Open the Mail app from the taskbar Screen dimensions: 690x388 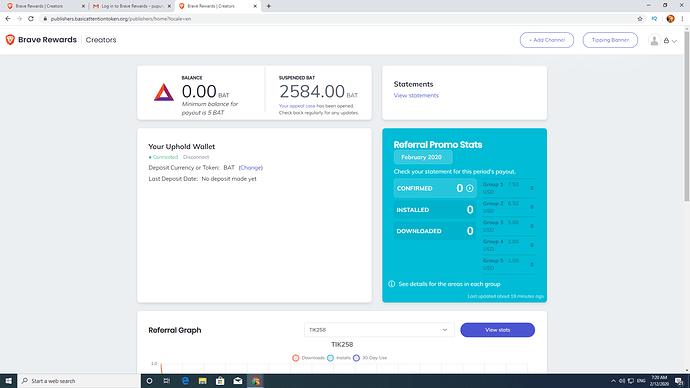coord(238,381)
